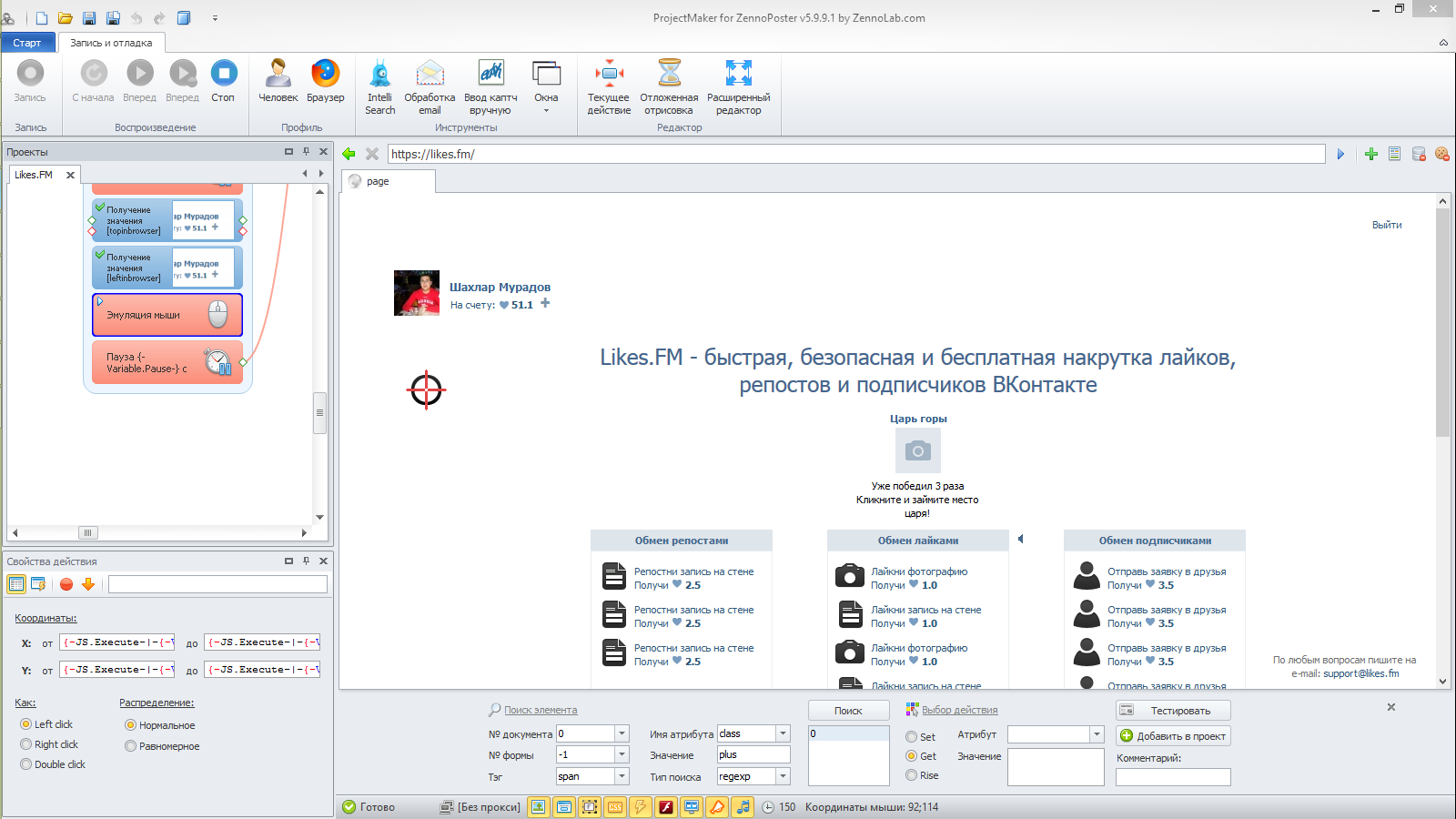The image size is (1456, 819).
Task: Click the orange down arrow in action properties
Action: point(88,584)
